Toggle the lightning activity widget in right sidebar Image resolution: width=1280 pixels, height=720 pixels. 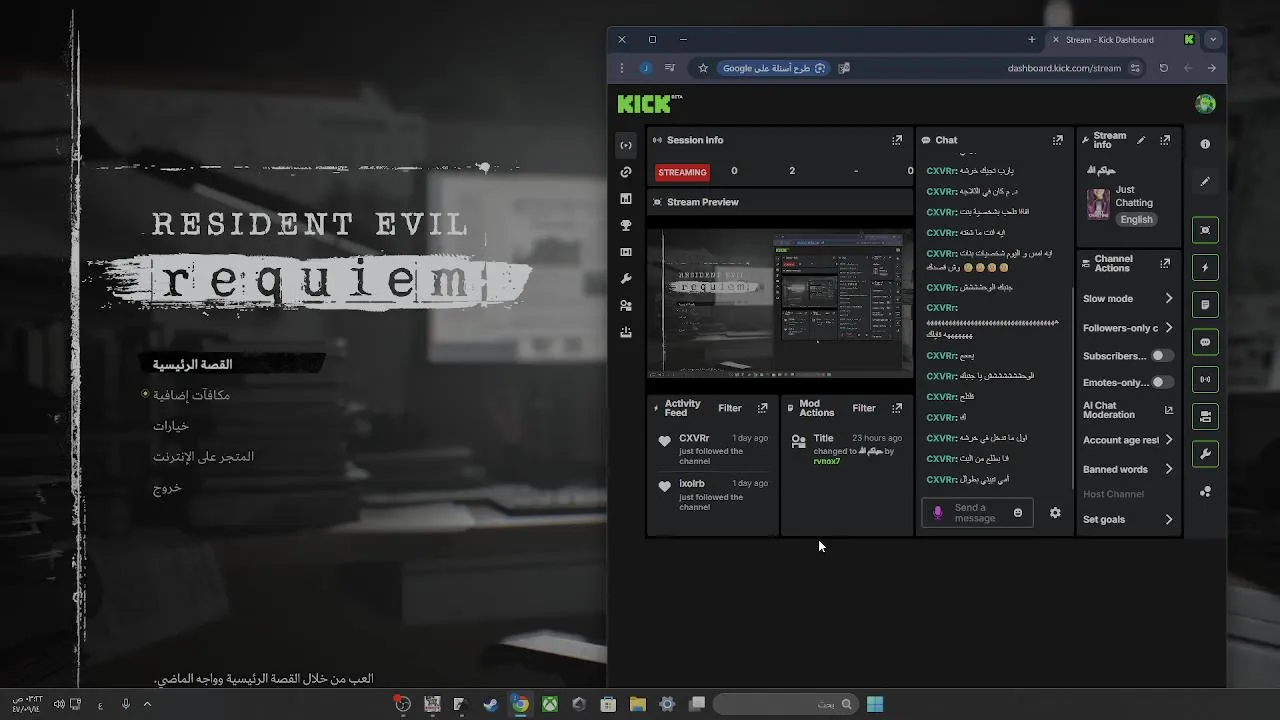(1205, 268)
